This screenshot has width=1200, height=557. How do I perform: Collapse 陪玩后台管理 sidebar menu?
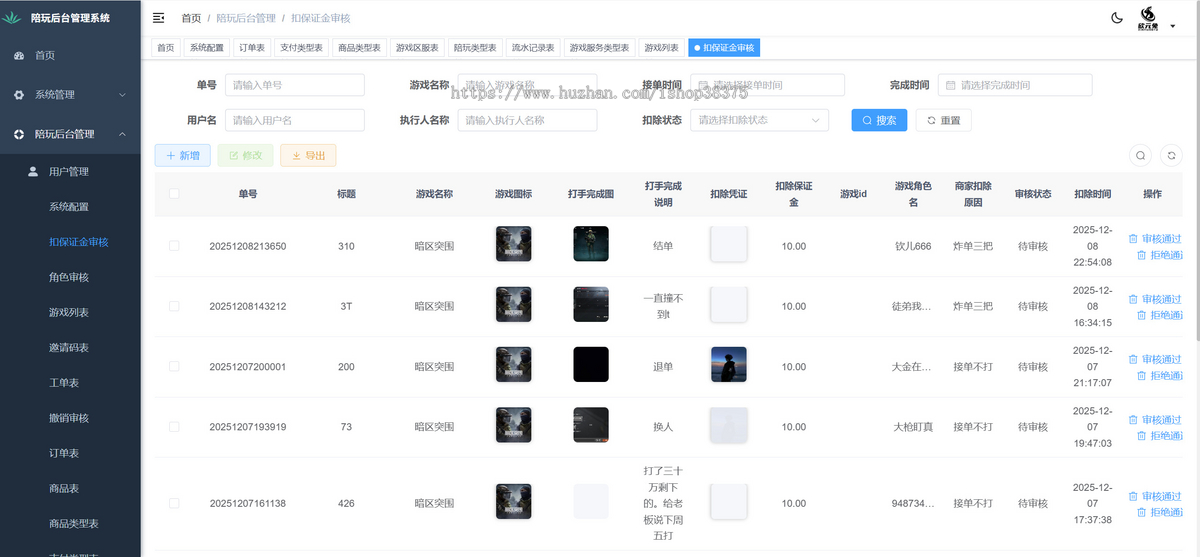coord(70,134)
